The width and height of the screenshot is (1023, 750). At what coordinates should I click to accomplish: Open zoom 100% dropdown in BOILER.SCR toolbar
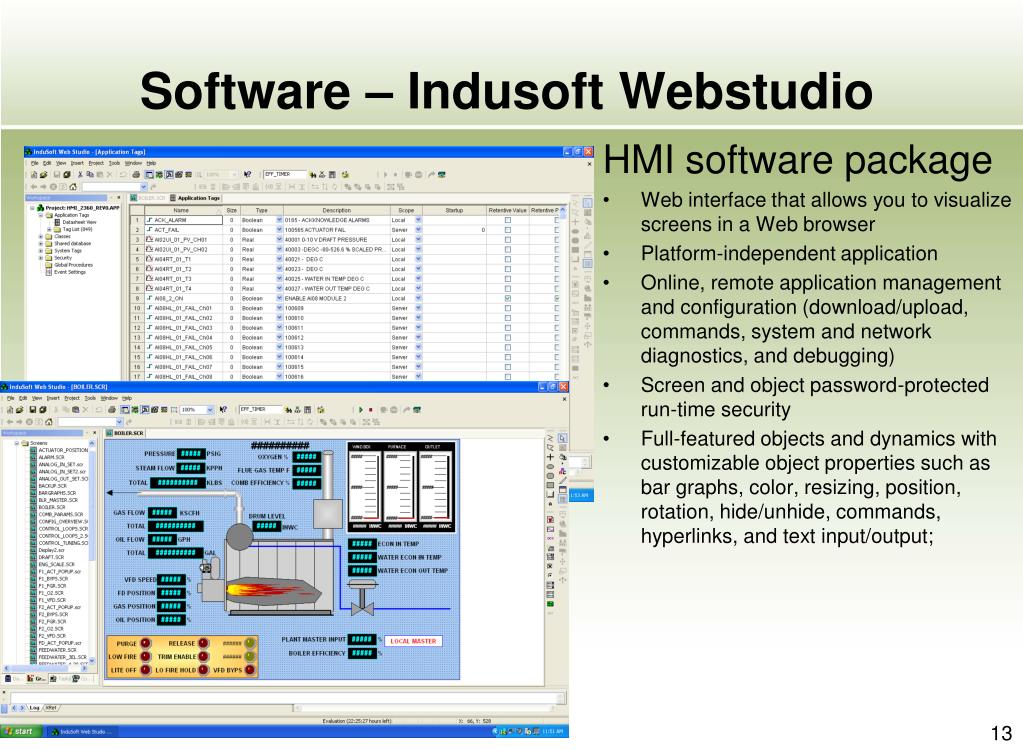(x=210, y=410)
